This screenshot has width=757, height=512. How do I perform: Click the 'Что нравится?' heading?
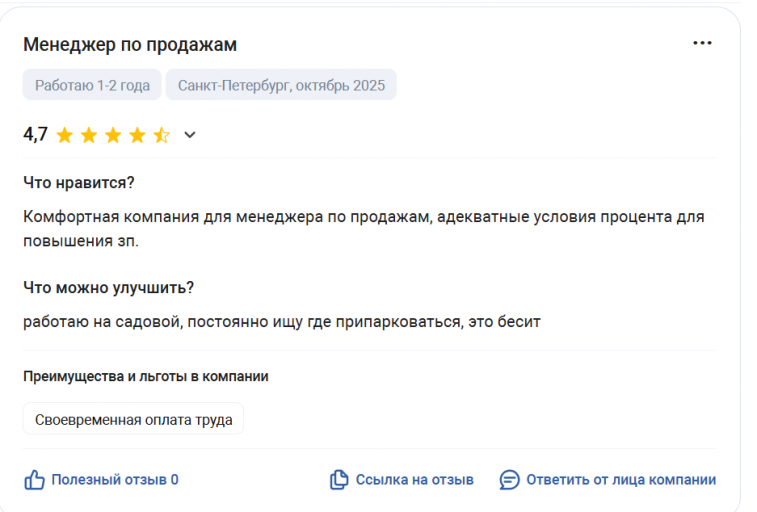pyautogui.click(x=79, y=183)
